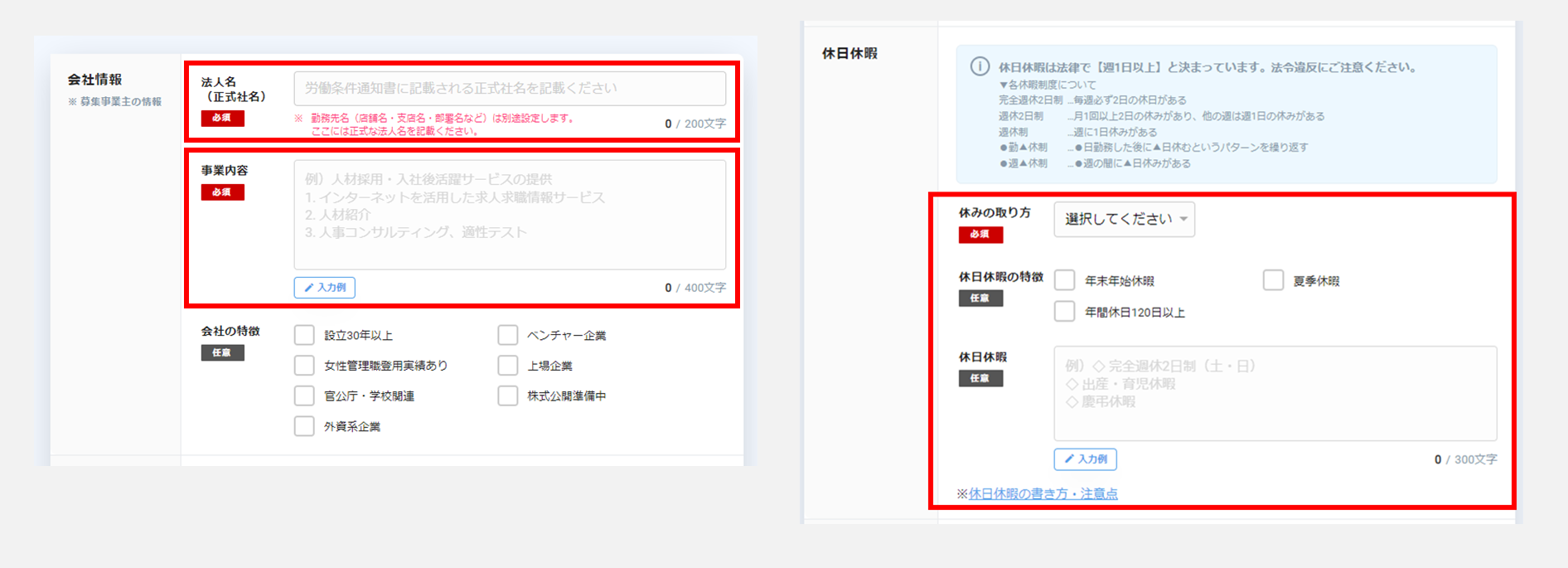The width and height of the screenshot is (1568, 568).
Task: Click 必須 badge under 法人名
Action: (222, 118)
